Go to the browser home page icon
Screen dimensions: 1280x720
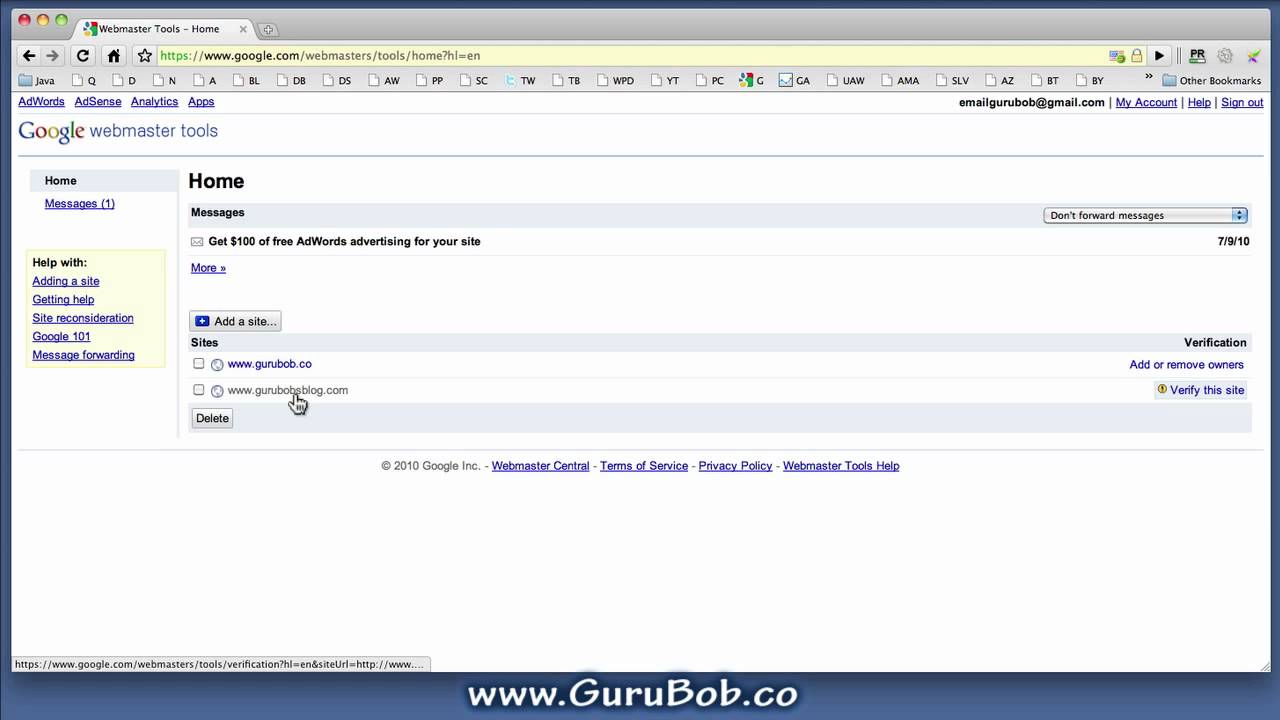pos(114,56)
